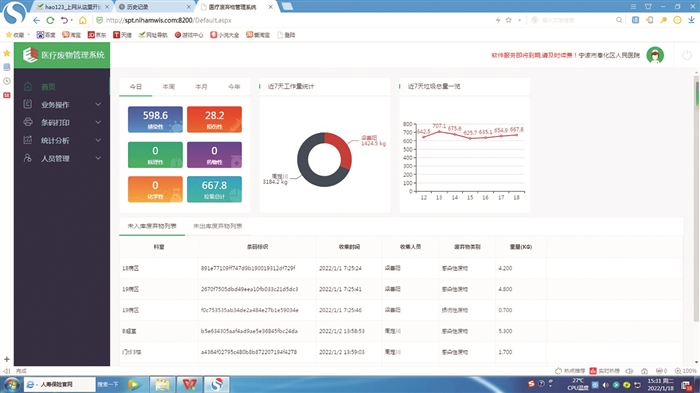Click the red sidebar icon below the clock

point(7,95)
